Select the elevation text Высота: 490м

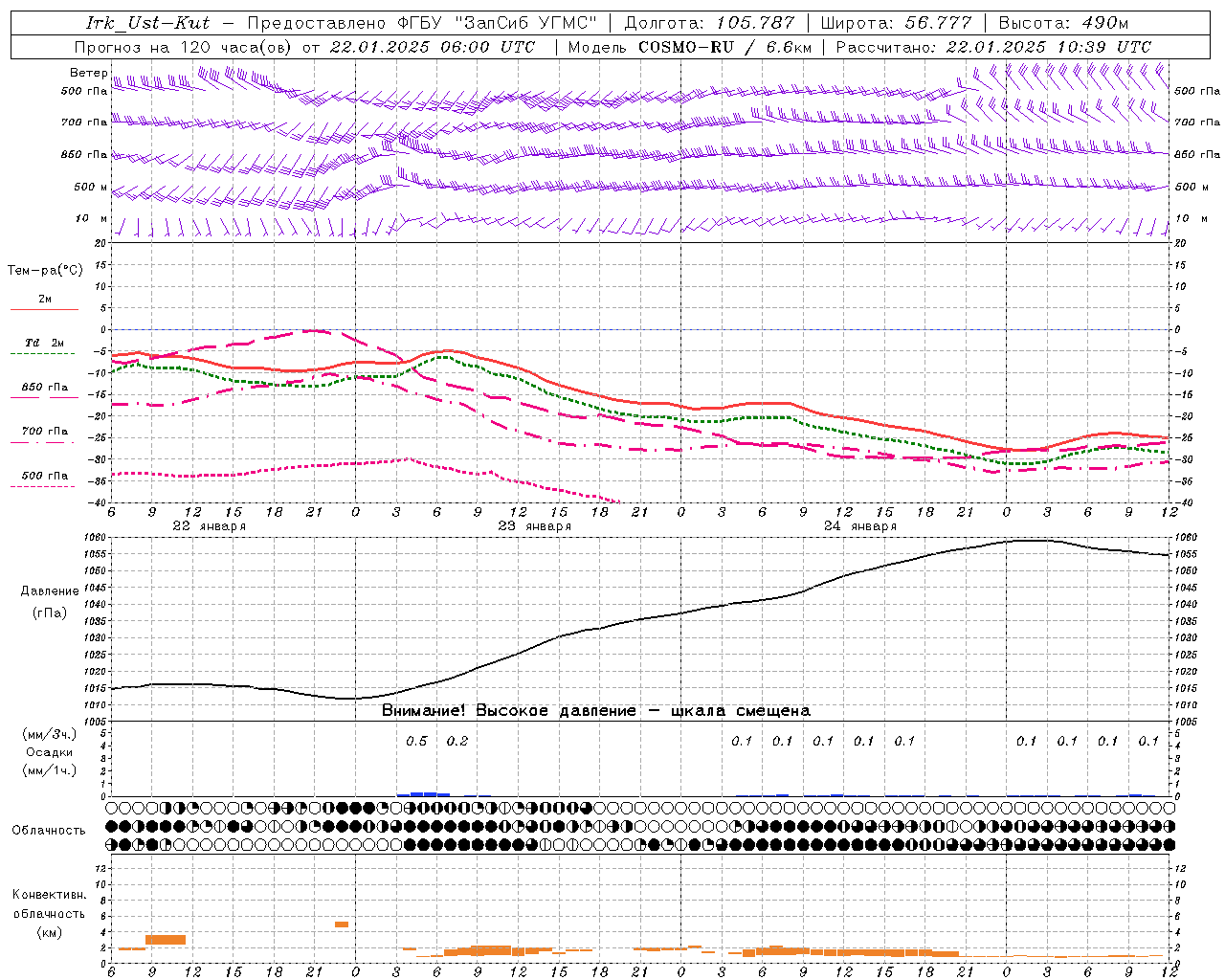tap(1063, 23)
